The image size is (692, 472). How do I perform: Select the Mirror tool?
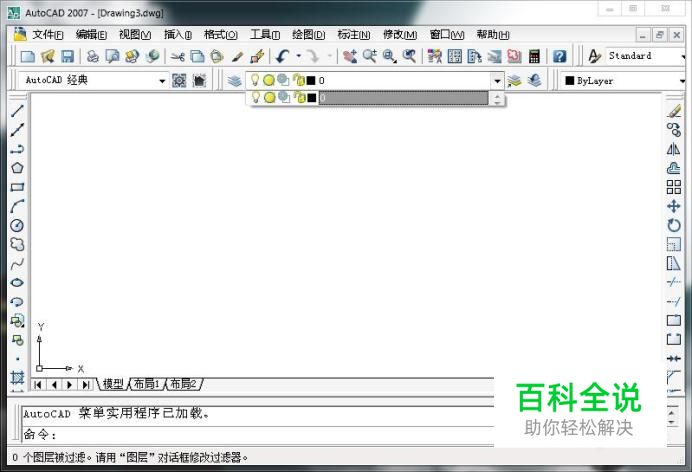point(673,149)
